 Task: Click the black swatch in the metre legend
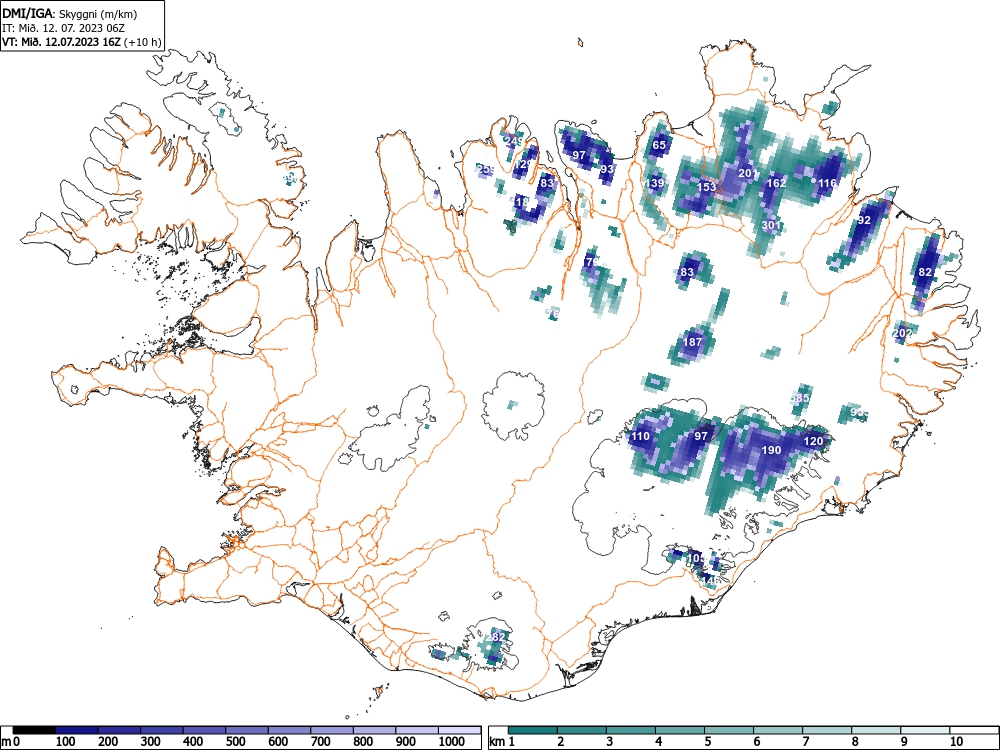(x=34, y=730)
